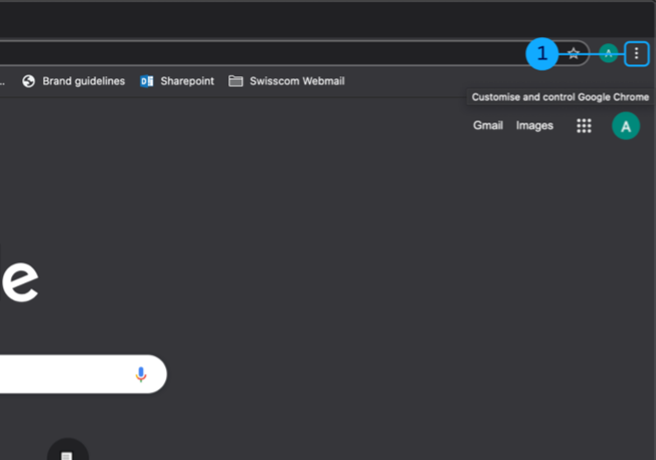Click into the Google search box
The width and height of the screenshot is (656, 460).
pos(60,374)
